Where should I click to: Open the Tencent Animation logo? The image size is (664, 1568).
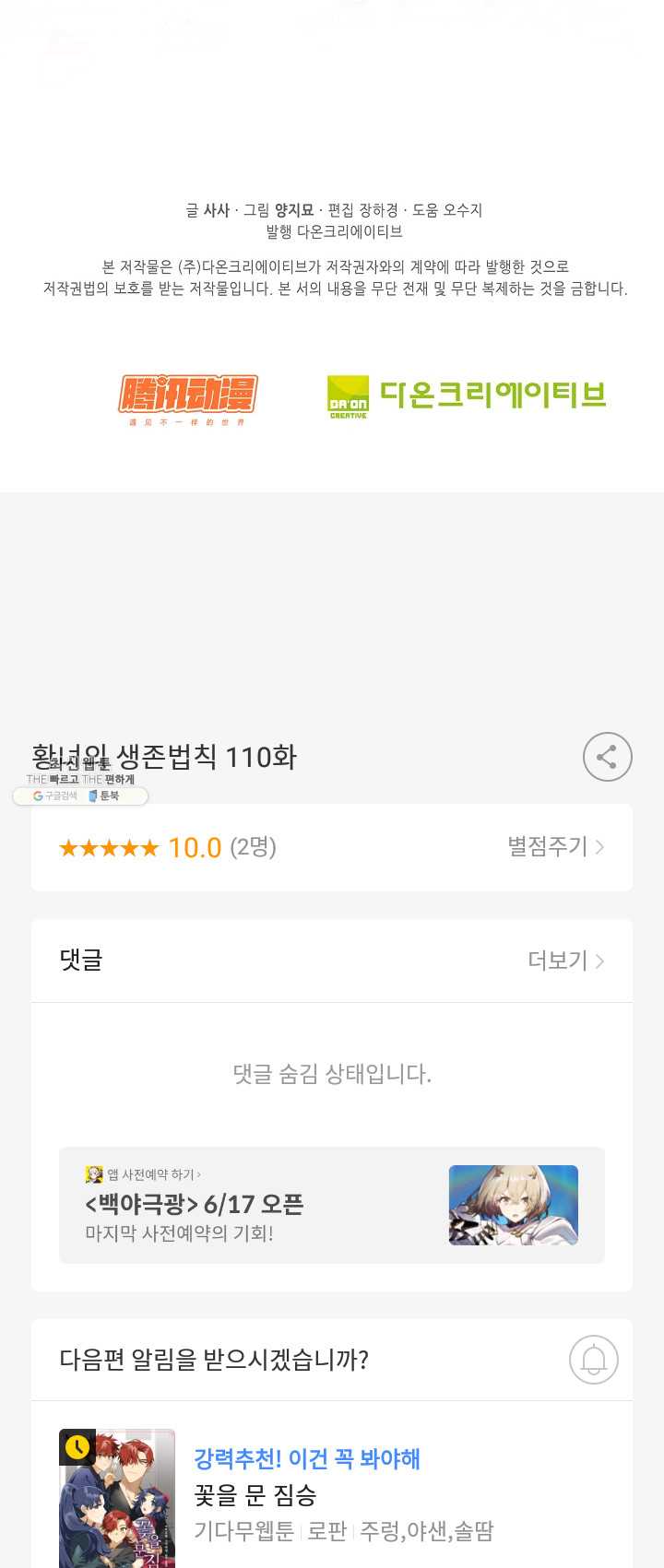[188, 400]
